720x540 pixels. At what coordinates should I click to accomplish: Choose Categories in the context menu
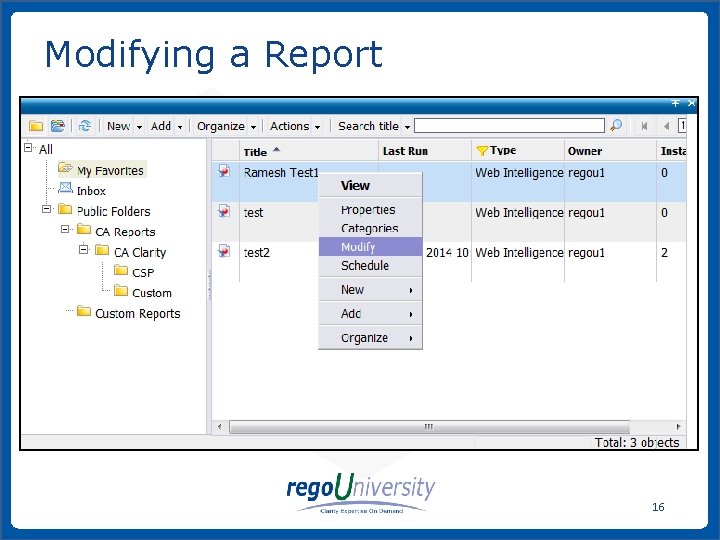(x=370, y=228)
